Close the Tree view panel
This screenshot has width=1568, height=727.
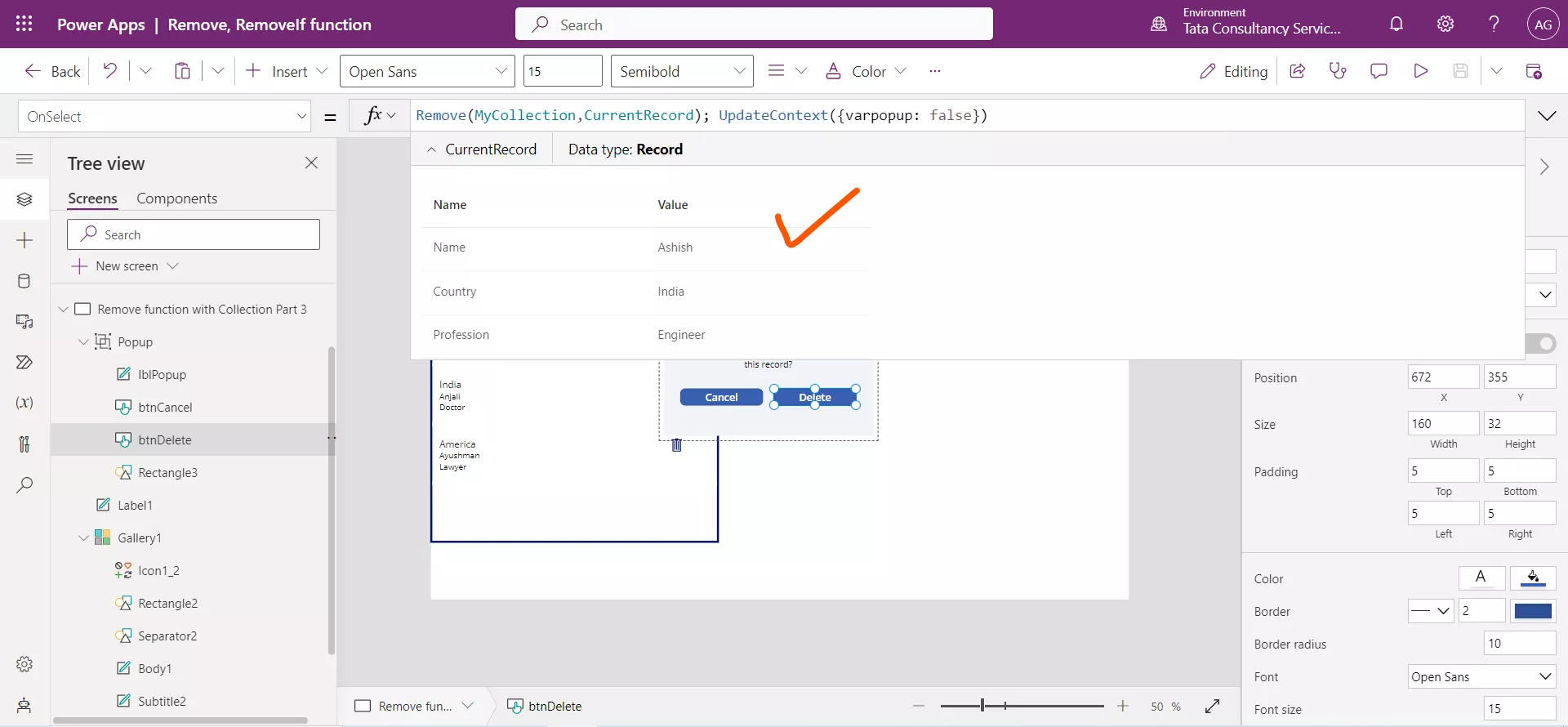tap(311, 163)
